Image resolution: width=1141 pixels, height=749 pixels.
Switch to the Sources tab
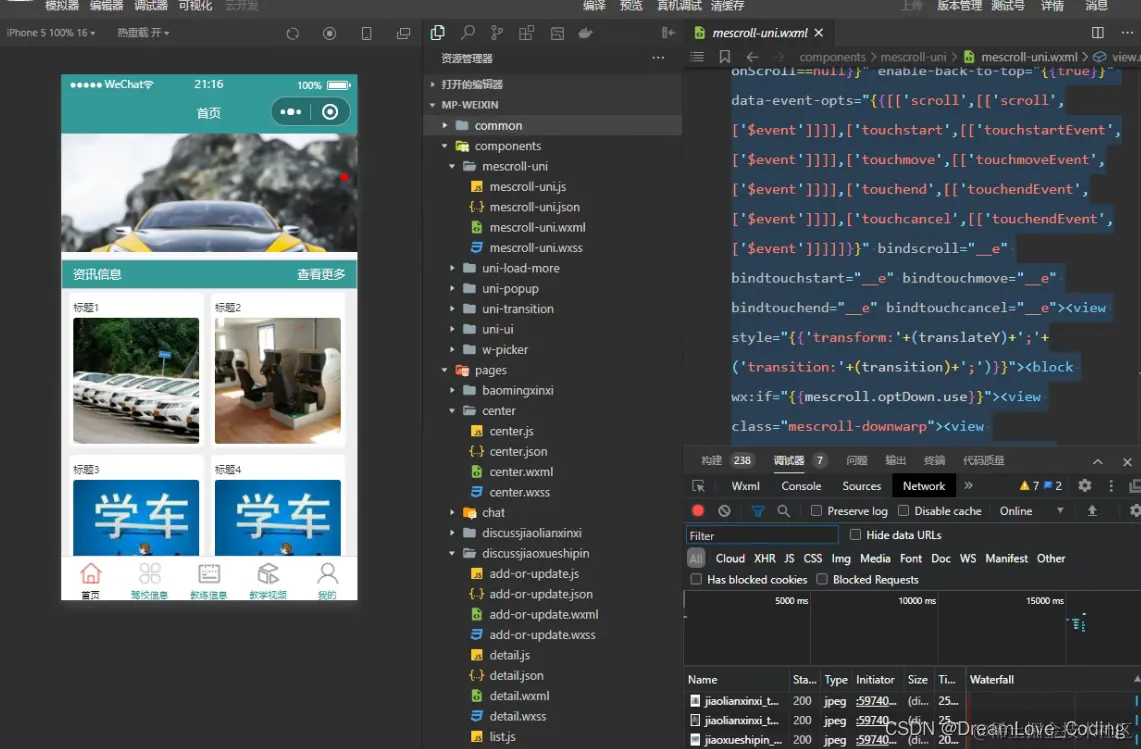click(862, 486)
